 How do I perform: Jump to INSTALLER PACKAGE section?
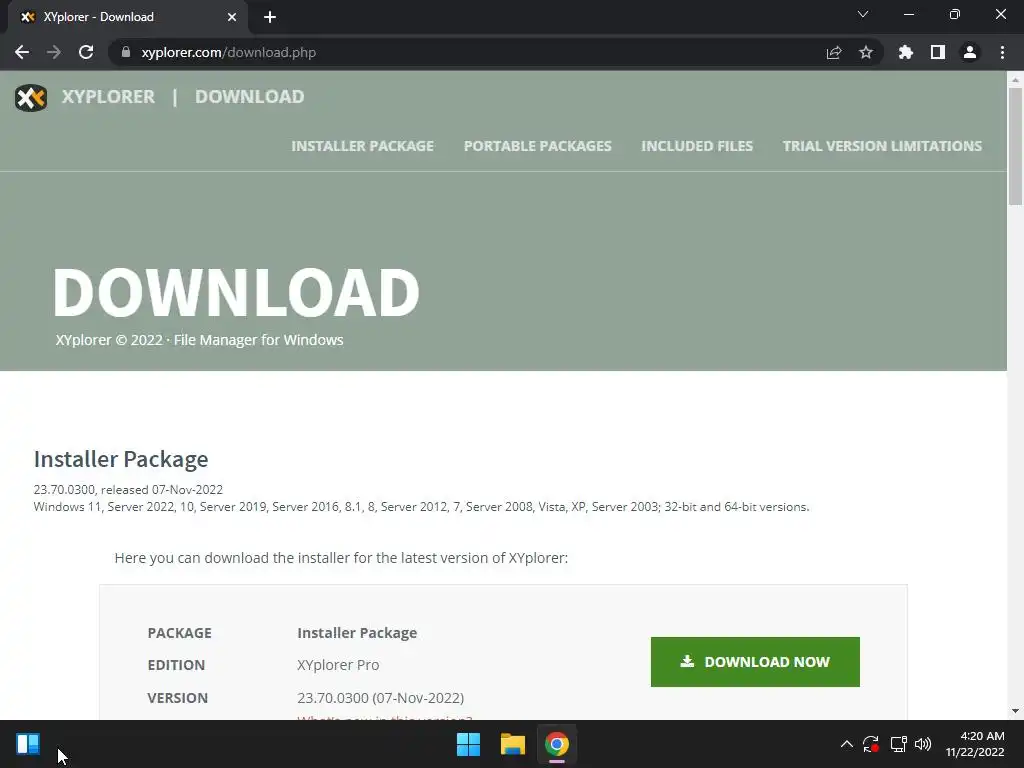(x=362, y=146)
